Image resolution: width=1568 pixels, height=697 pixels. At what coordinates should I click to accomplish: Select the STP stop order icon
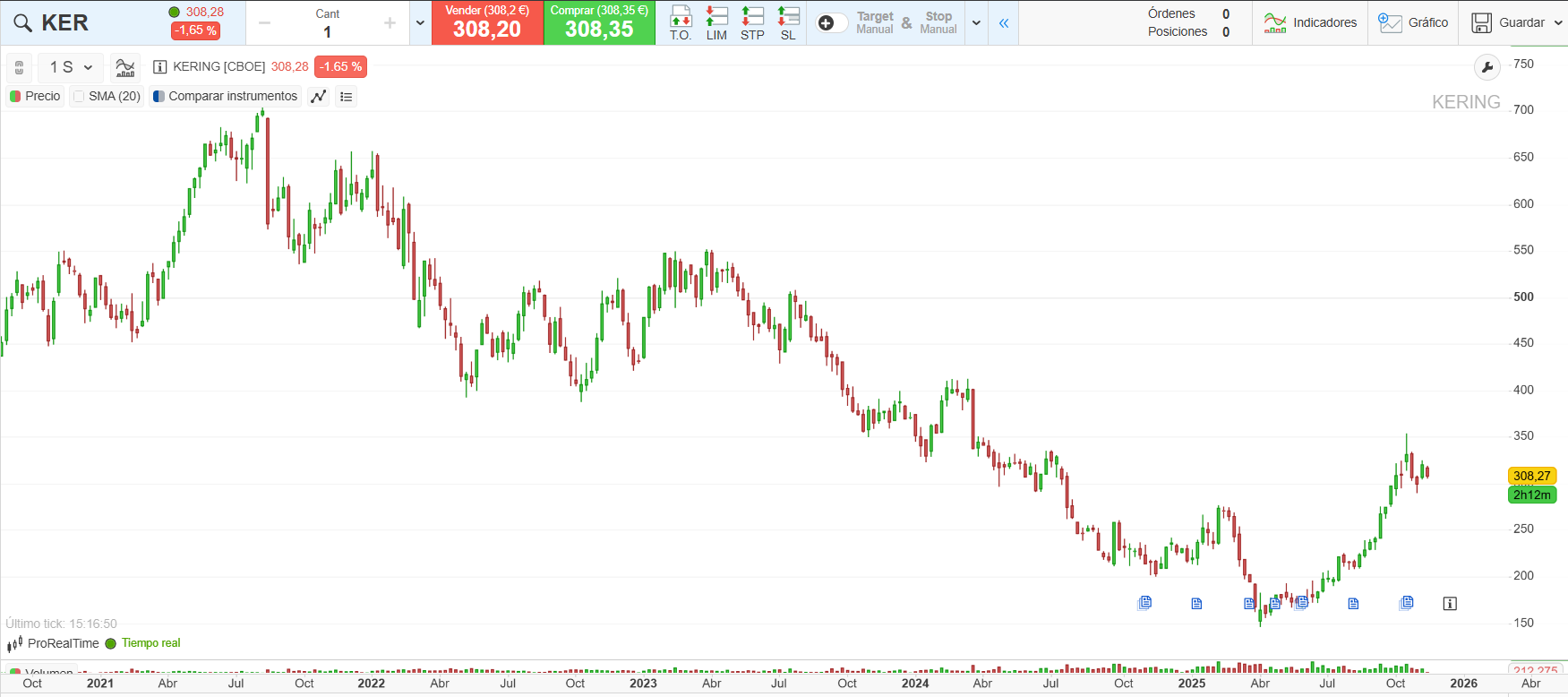click(752, 22)
